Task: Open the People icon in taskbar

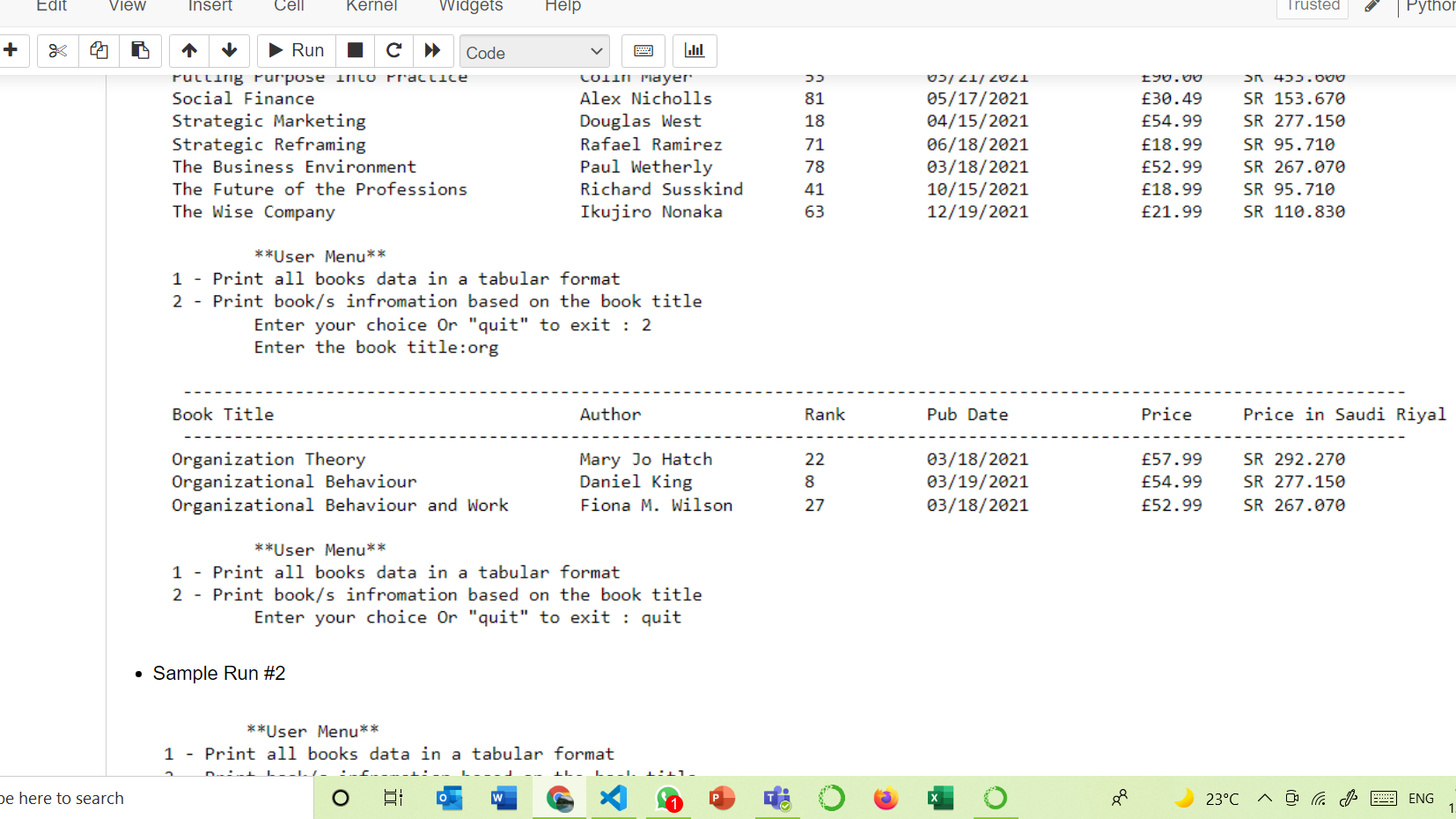Action: click(1120, 798)
